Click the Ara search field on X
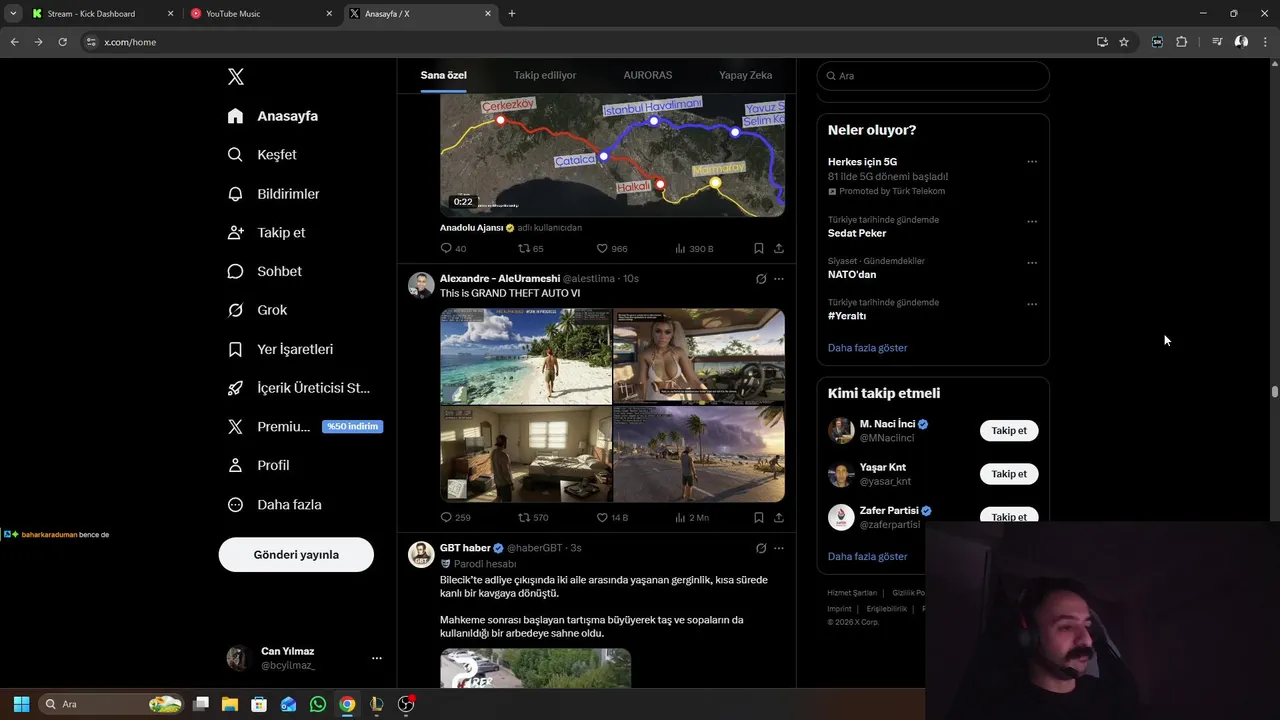Image resolution: width=1280 pixels, height=720 pixels. tap(933, 76)
